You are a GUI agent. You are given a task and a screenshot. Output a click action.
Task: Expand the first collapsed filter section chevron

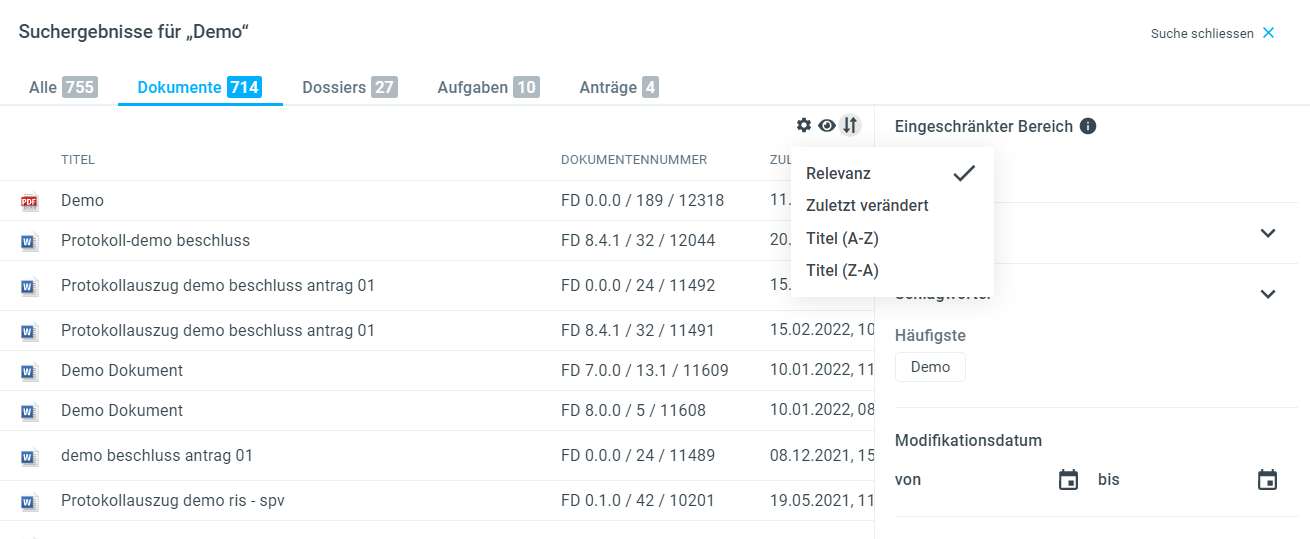pos(1267,233)
